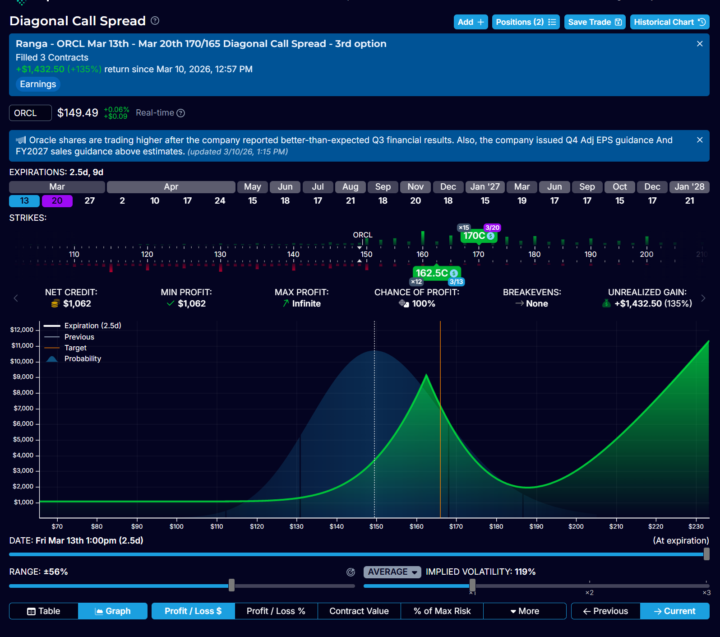Select Profit / Loss $ tab

[x=193, y=611]
